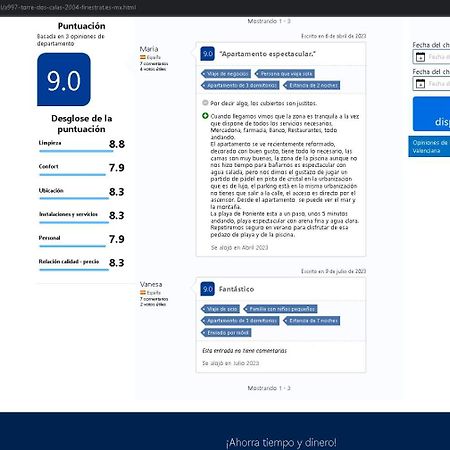This screenshot has height=450, width=450.
Task: Click the check-out date calendar icon
Action: coord(420,84)
